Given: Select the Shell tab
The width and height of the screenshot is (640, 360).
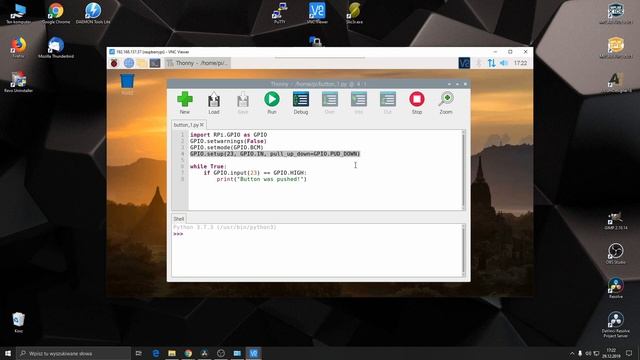Looking at the screenshot, I should pyautogui.click(x=179, y=219).
